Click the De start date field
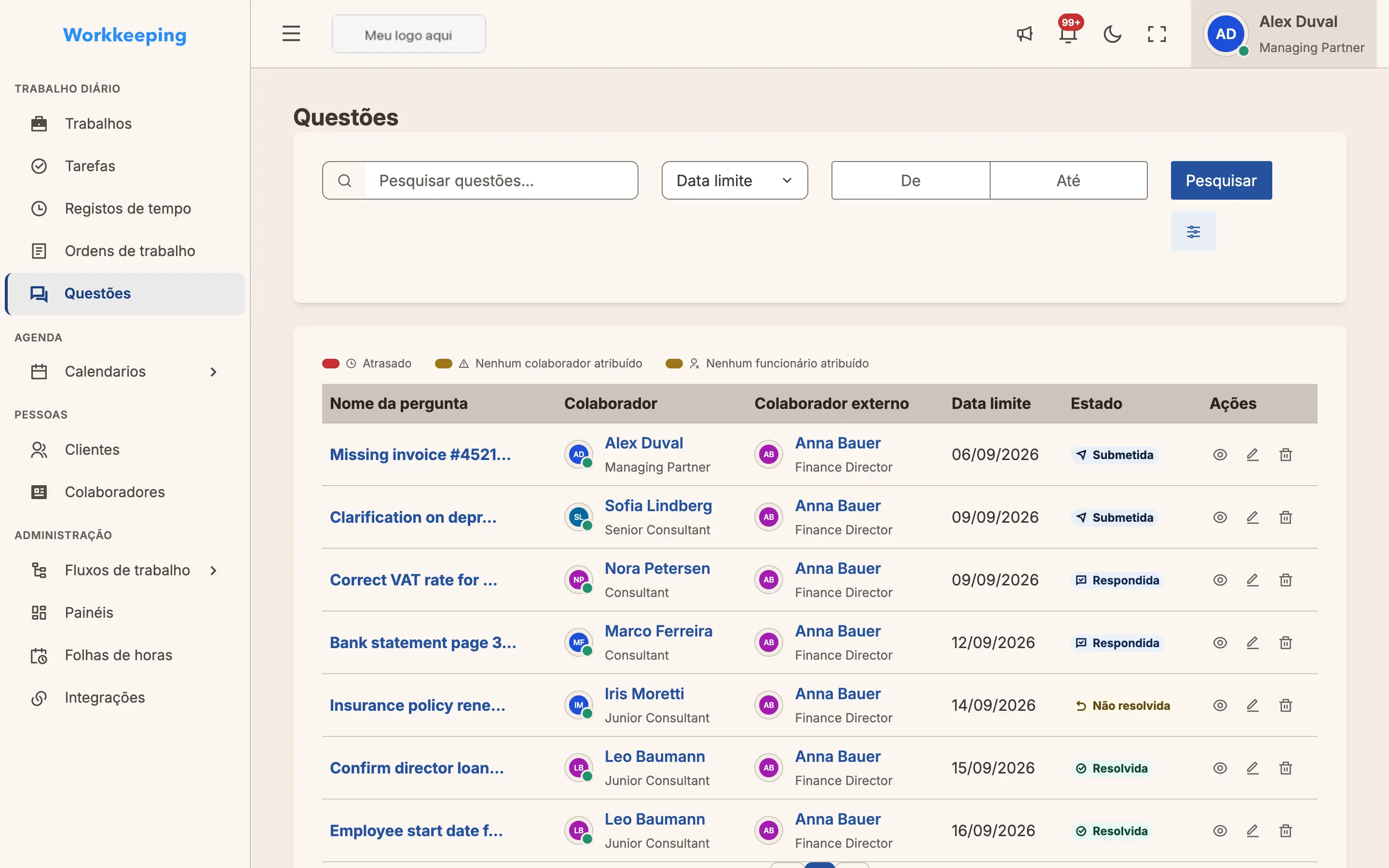The height and width of the screenshot is (868, 1389). [910, 180]
